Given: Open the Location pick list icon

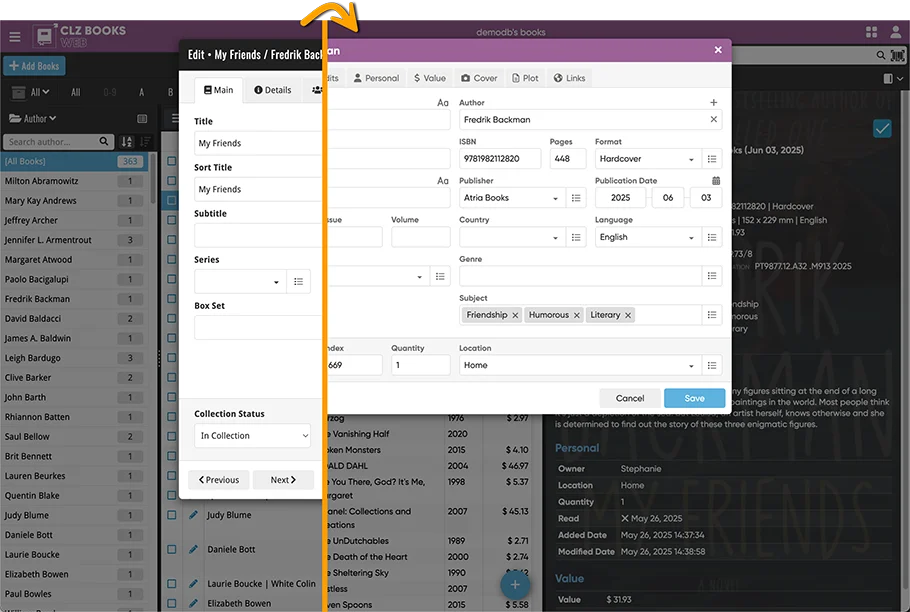Looking at the screenshot, I should coord(712,365).
